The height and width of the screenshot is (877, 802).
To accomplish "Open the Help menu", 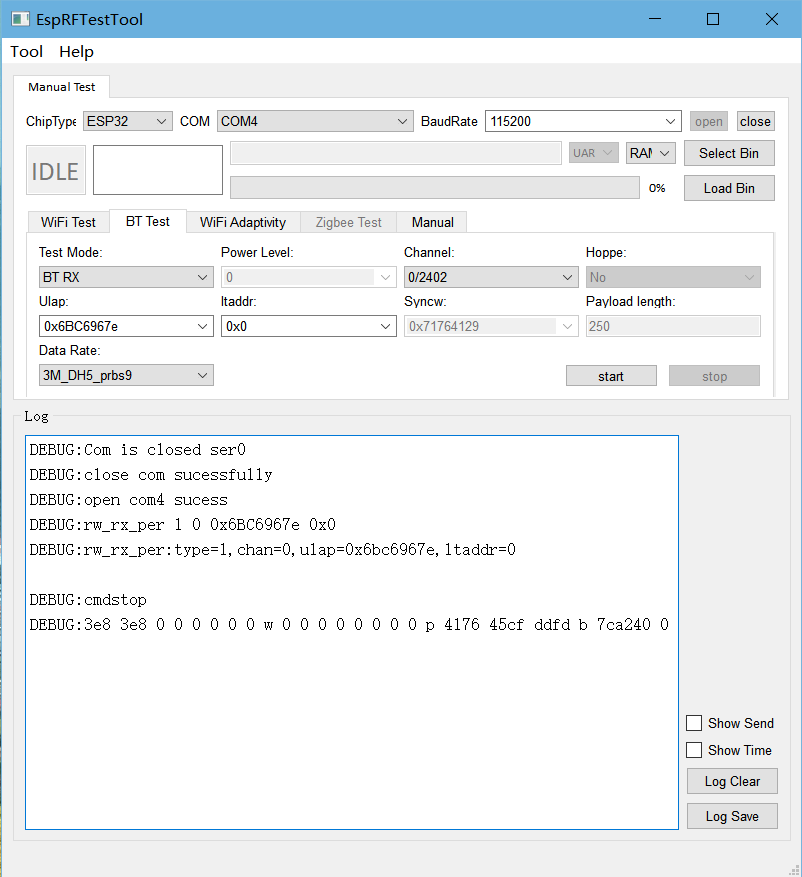I will pos(76,52).
